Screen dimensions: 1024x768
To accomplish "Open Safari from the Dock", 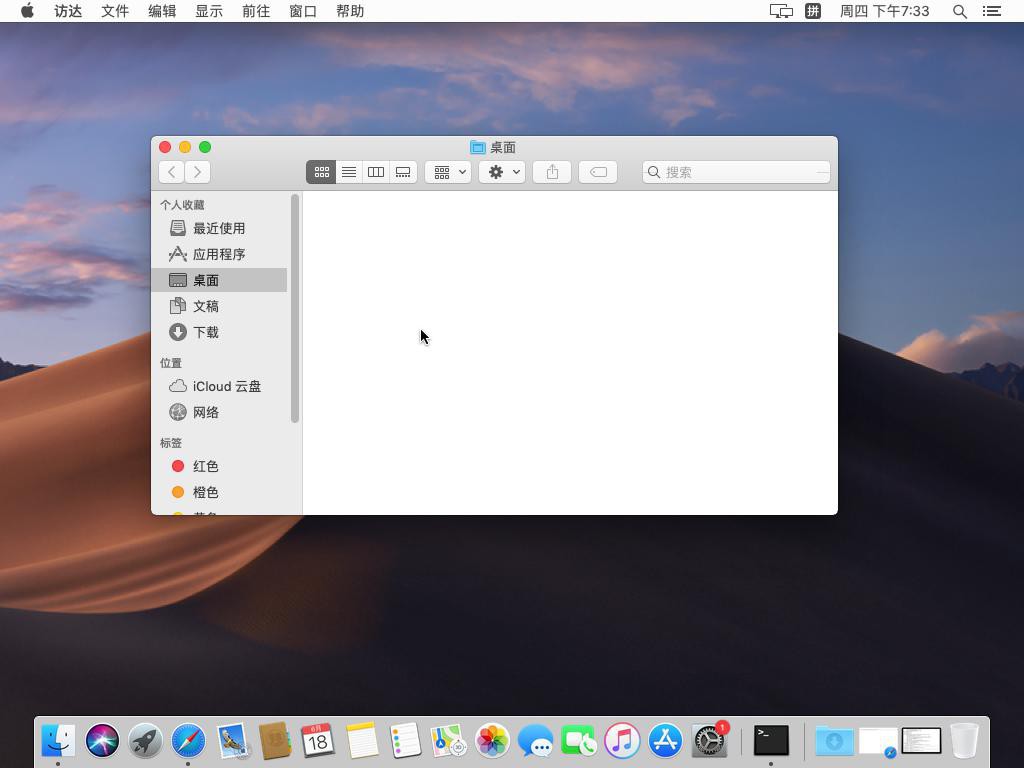I will (188, 741).
